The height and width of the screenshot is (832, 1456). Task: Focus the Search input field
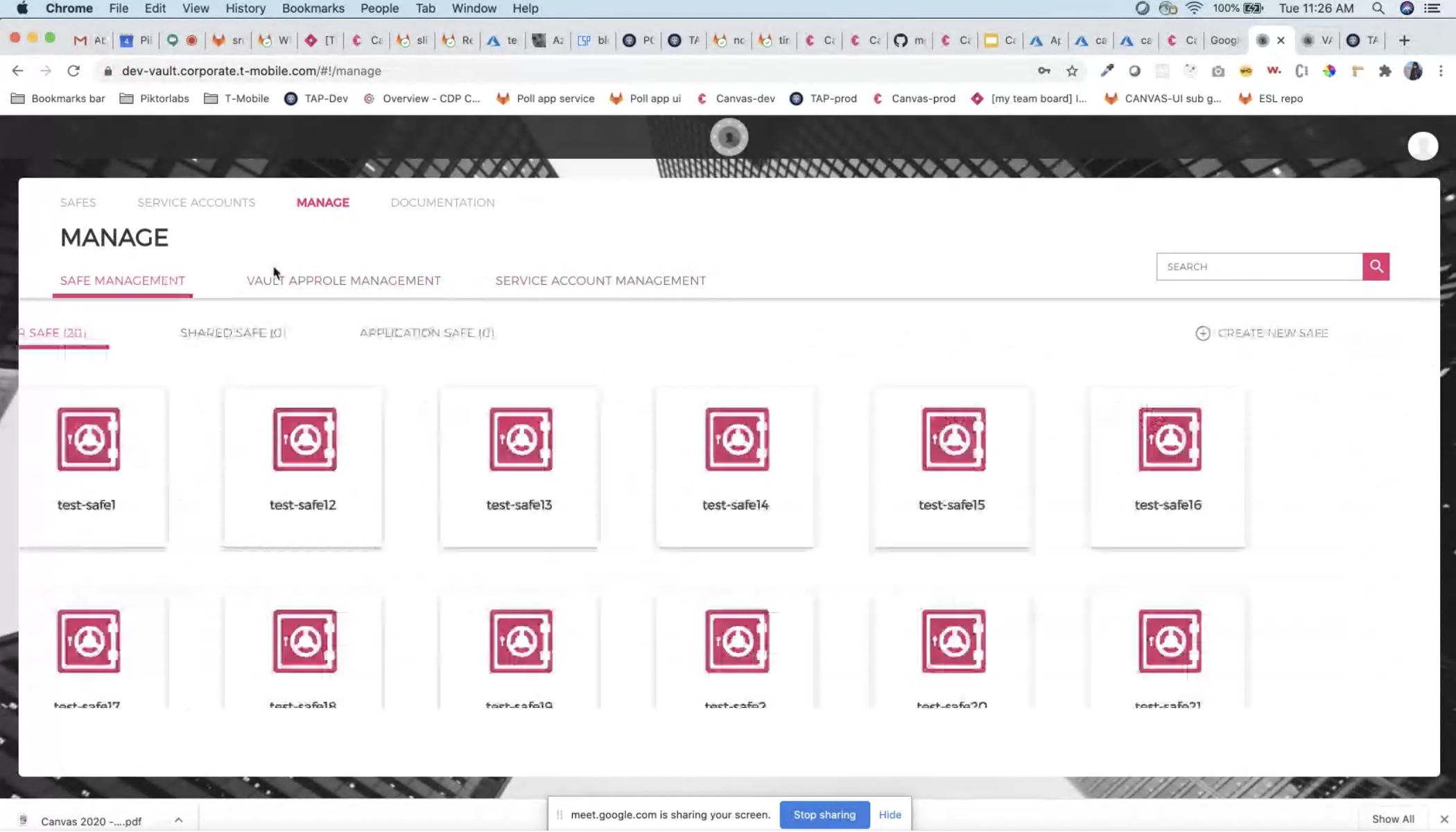coord(1258,266)
